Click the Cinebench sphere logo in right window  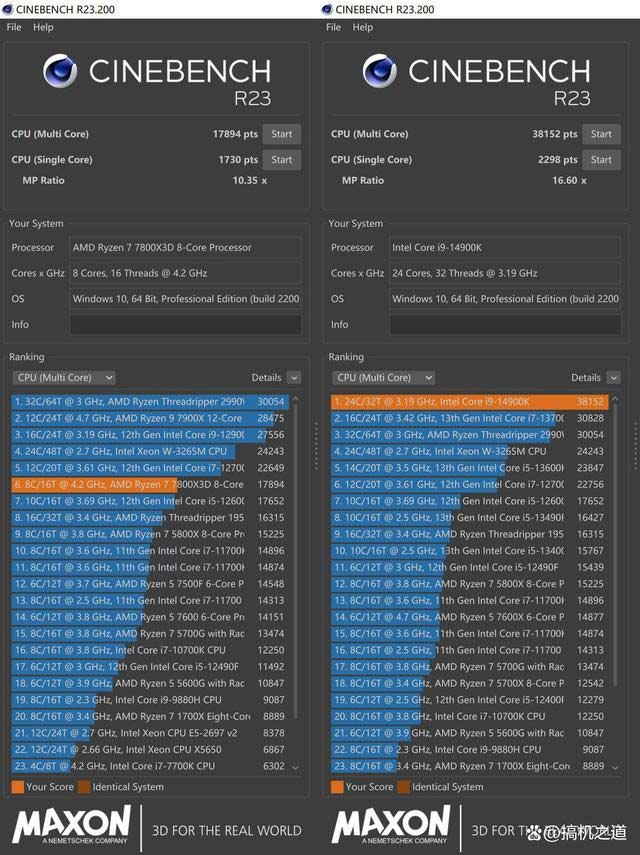(x=379, y=72)
